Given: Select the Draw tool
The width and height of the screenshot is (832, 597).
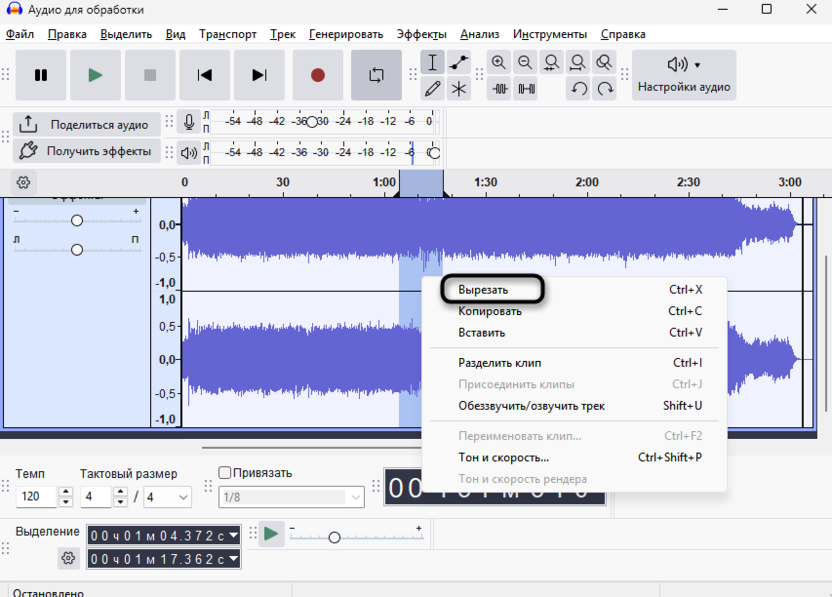Looking at the screenshot, I should (x=433, y=89).
